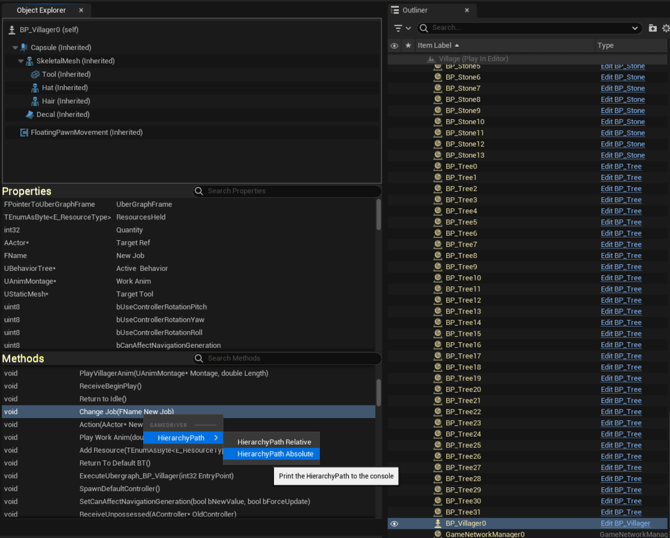Click the FloatingPawnMovement component icon

(x=24, y=132)
